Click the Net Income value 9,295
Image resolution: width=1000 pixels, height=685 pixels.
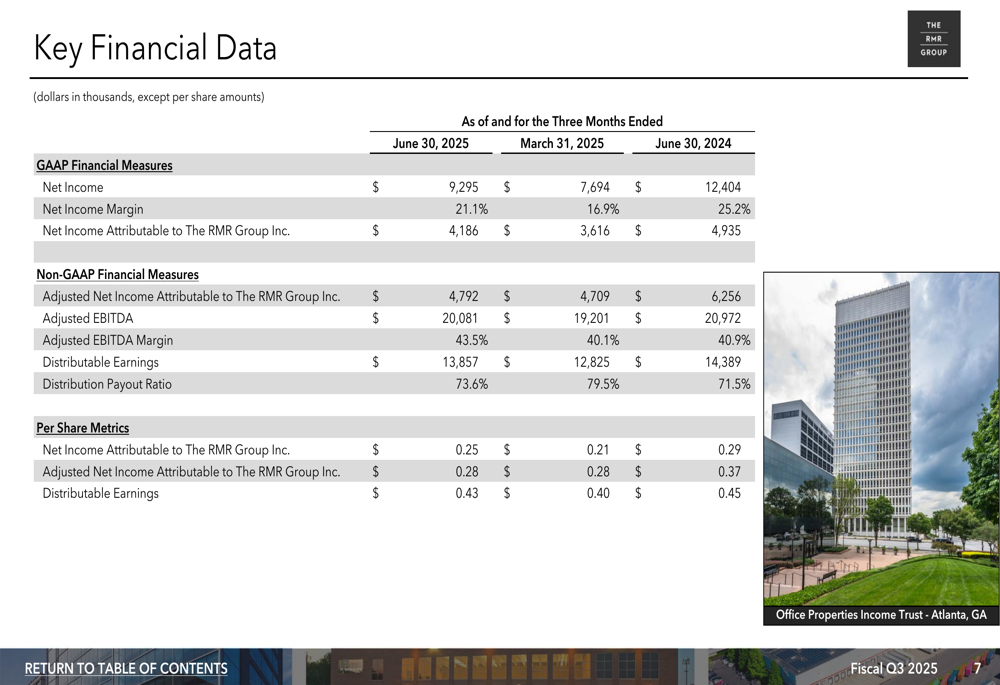point(464,187)
